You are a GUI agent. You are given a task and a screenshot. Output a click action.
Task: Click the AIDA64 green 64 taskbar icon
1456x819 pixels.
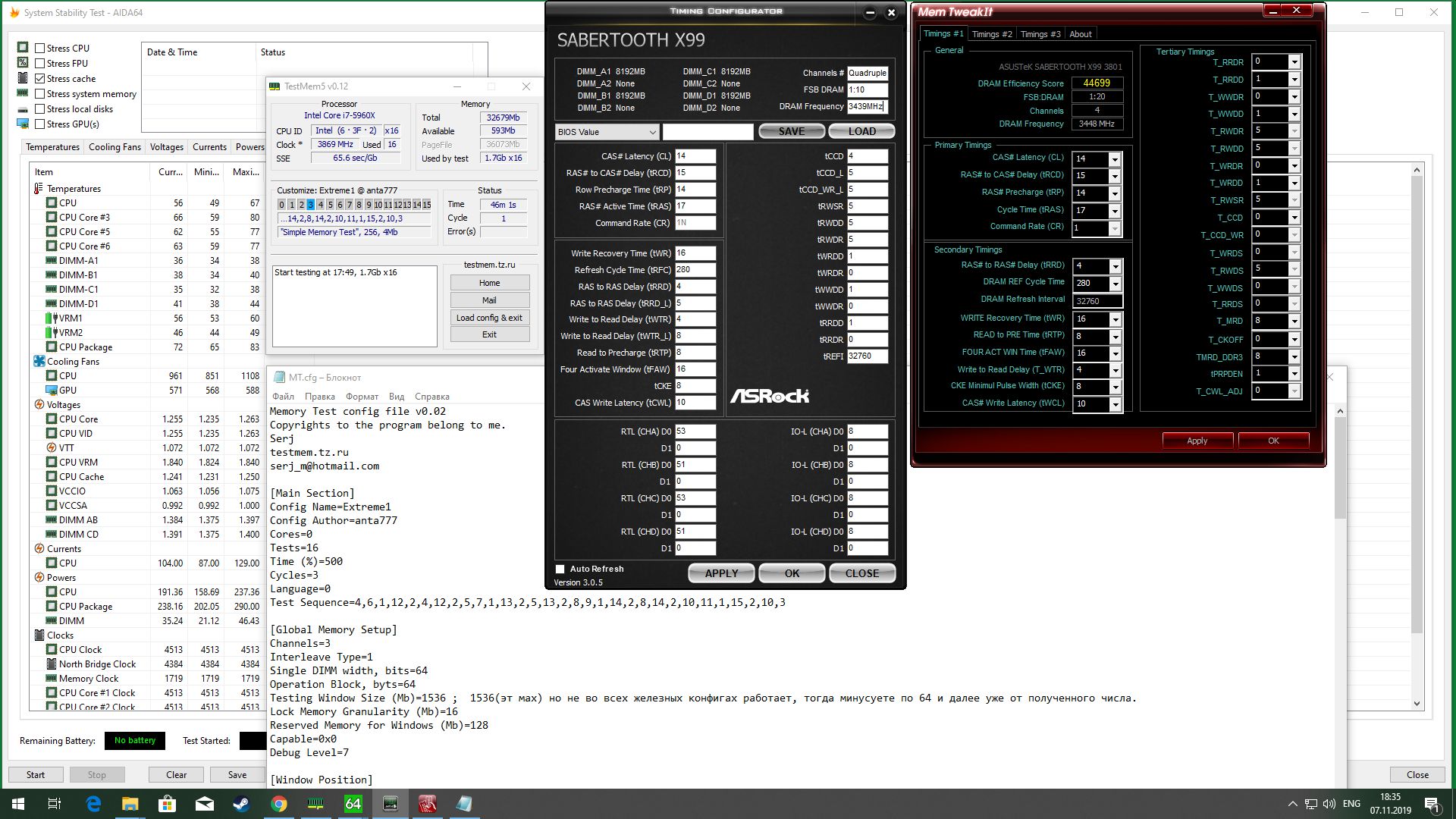click(x=353, y=804)
